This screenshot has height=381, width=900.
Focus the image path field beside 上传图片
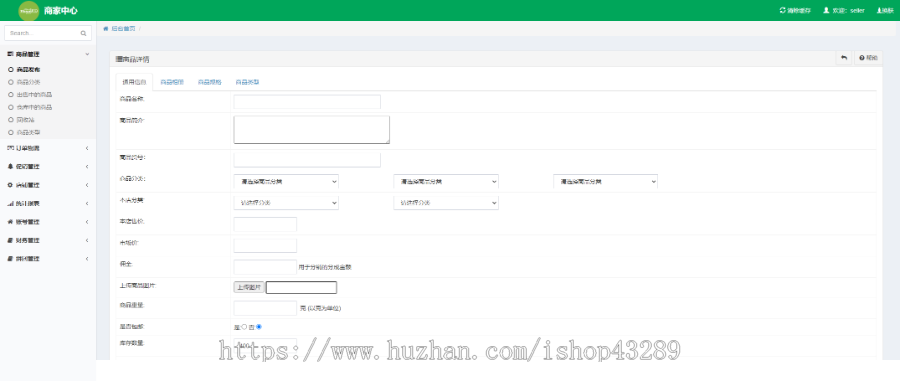[301, 287]
